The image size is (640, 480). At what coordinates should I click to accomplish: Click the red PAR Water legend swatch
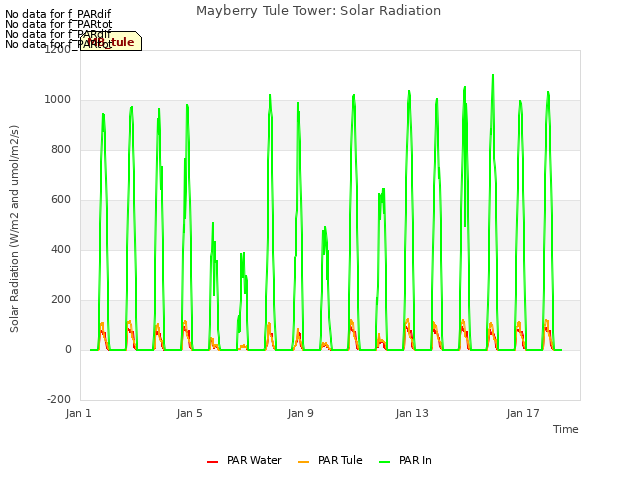pyautogui.click(x=213, y=462)
